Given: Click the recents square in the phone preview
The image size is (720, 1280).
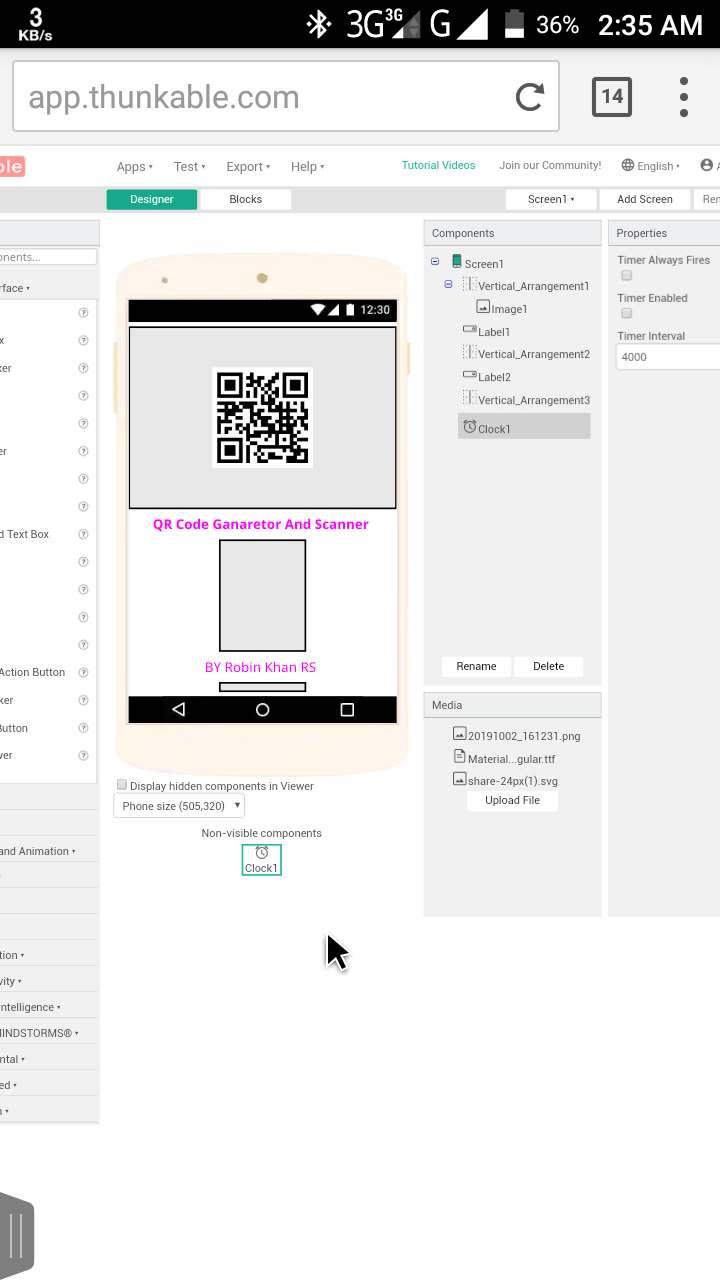Looking at the screenshot, I should point(347,709).
